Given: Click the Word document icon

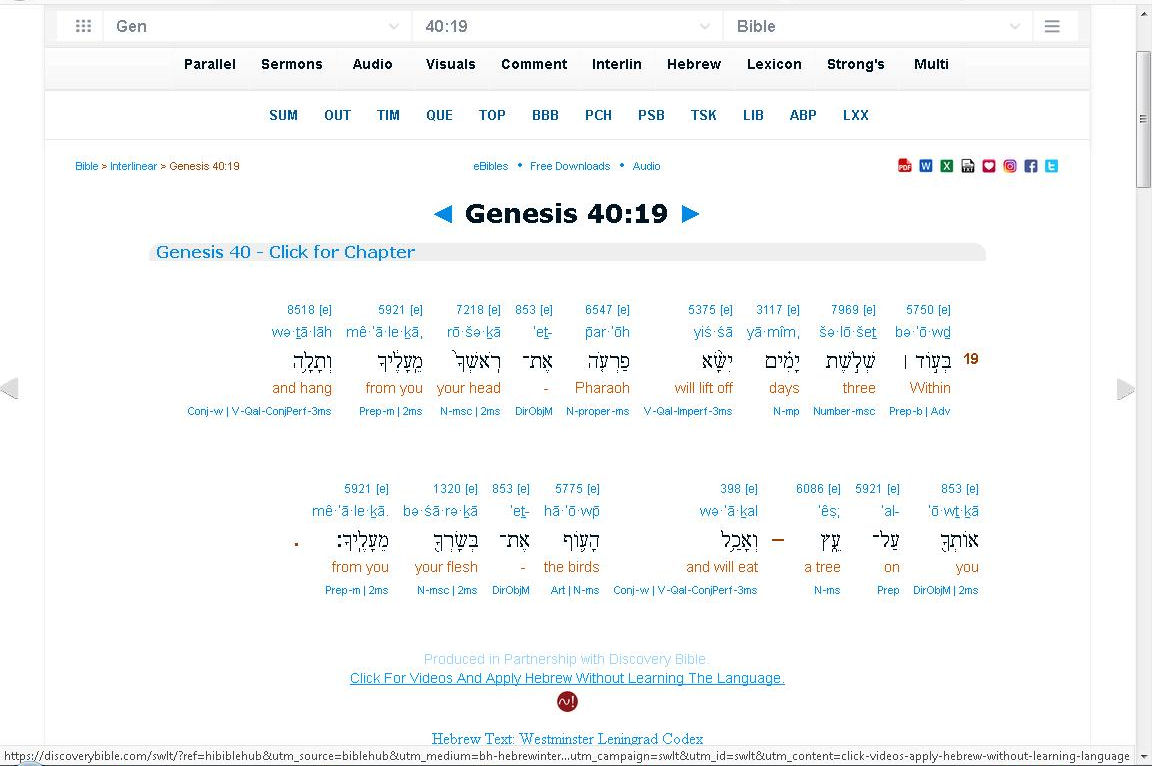Looking at the screenshot, I should click(x=926, y=166).
